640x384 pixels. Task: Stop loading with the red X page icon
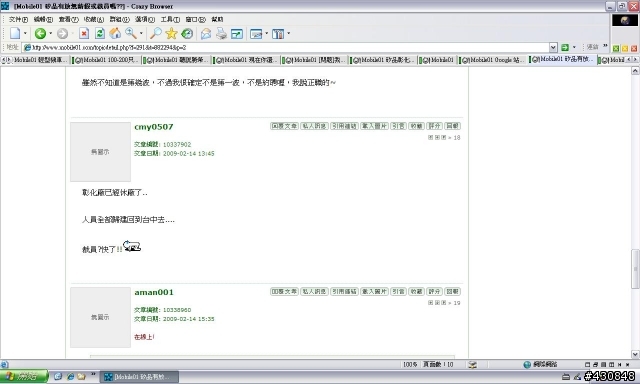(x=84, y=33)
